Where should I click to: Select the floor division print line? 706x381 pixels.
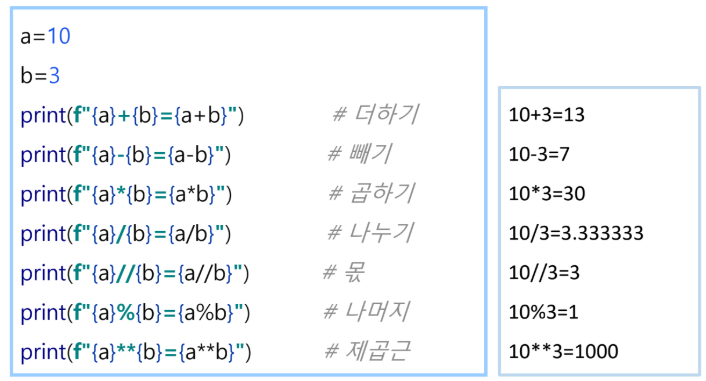[135, 273]
